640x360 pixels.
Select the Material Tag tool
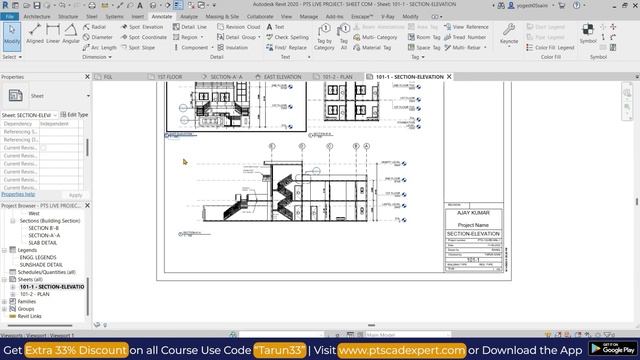pyautogui.click(x=372, y=48)
